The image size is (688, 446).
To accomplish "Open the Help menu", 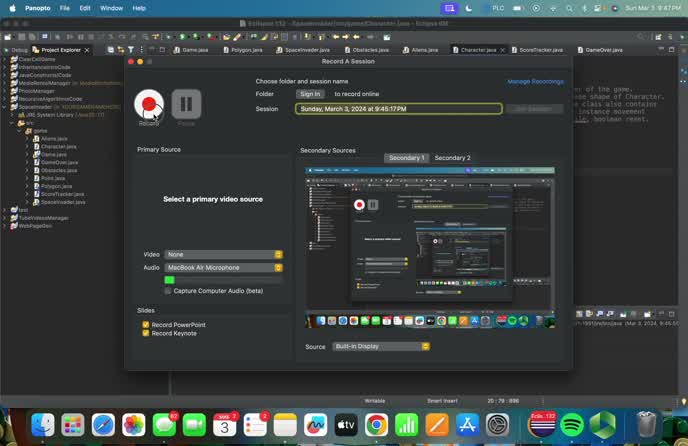I will [139, 8].
